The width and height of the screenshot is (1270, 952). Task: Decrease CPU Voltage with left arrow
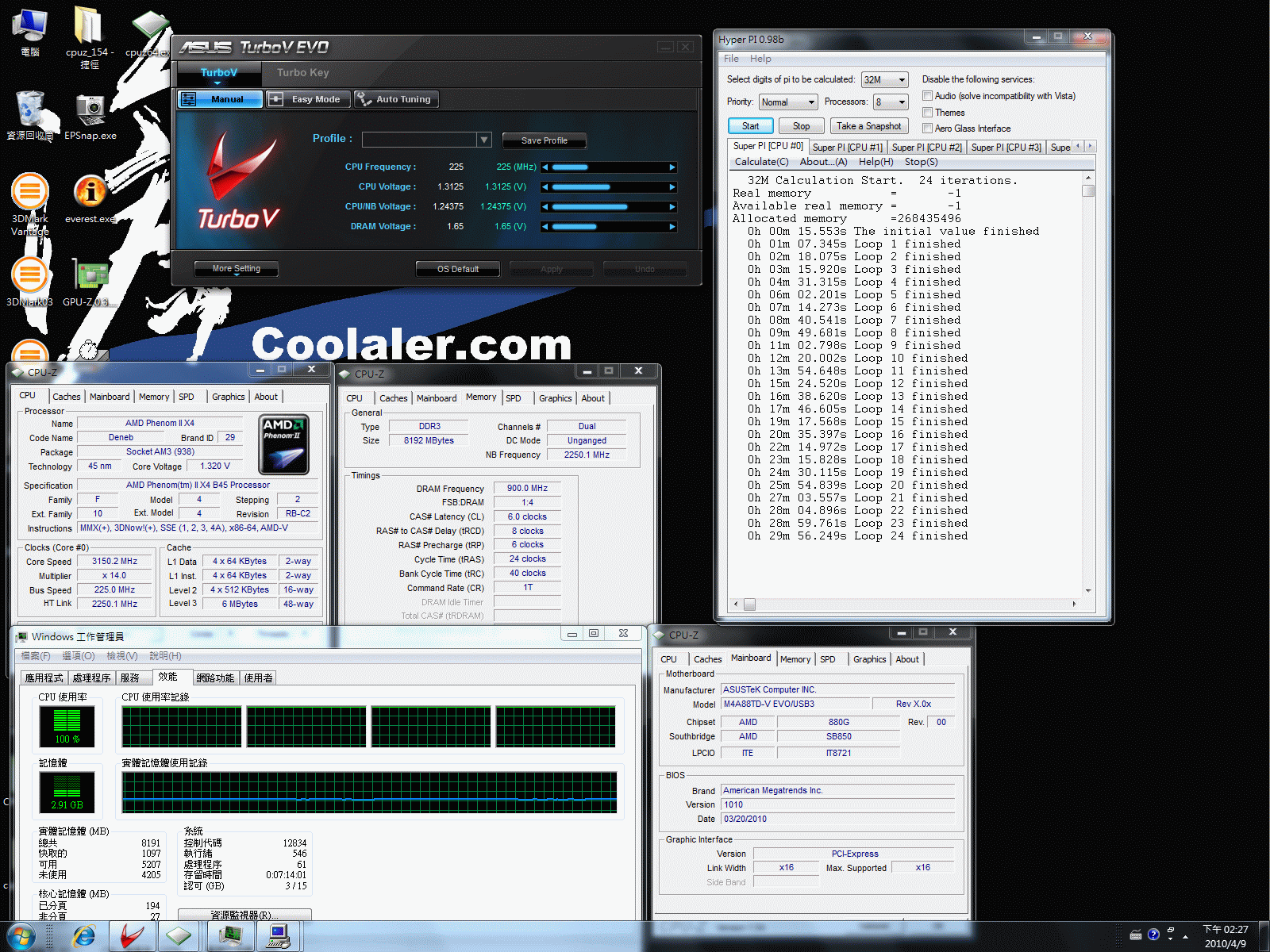click(545, 187)
